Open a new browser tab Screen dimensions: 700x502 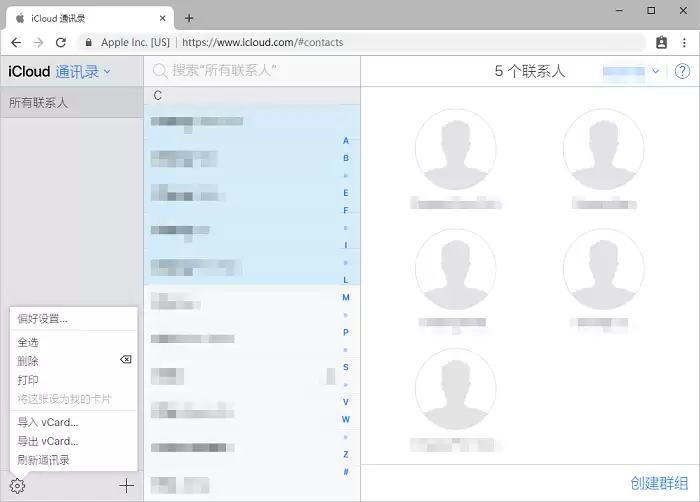(189, 18)
